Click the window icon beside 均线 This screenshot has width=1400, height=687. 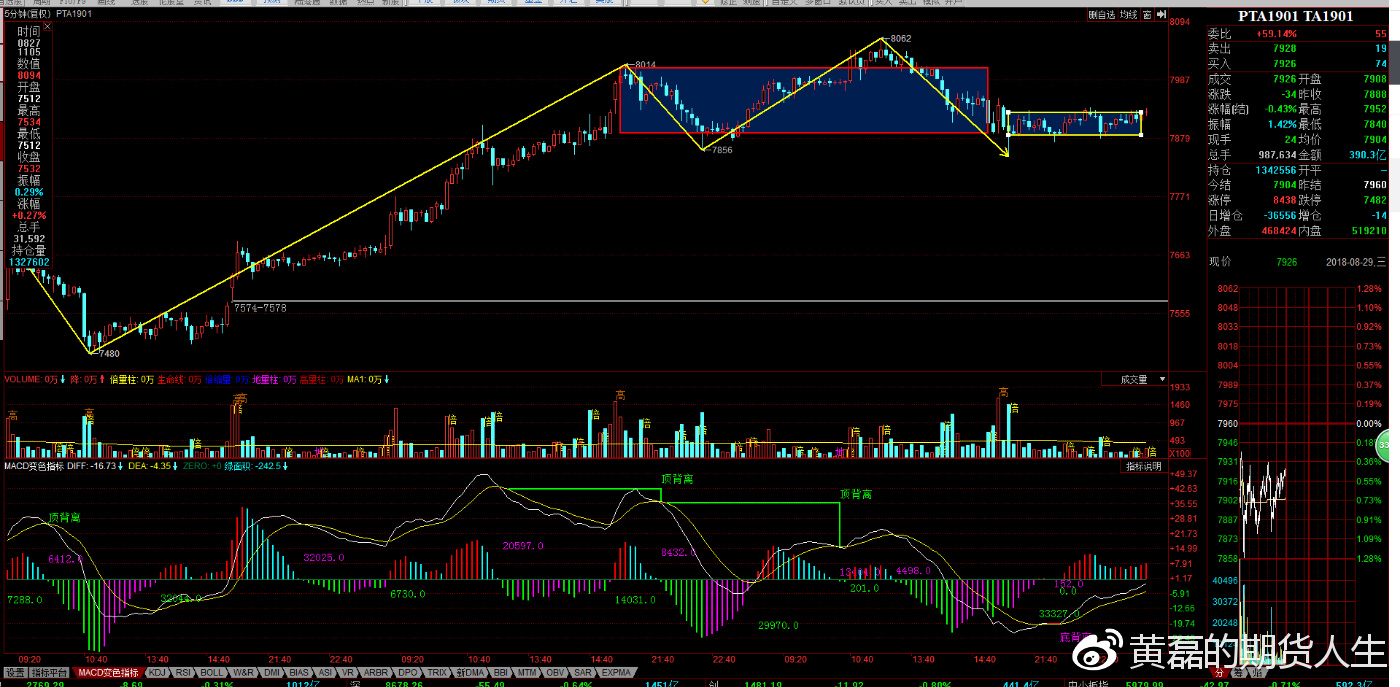tap(1147, 15)
